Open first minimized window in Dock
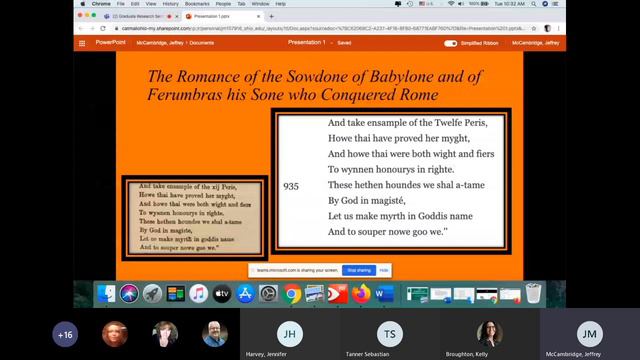640x360 pixels. click(418, 295)
